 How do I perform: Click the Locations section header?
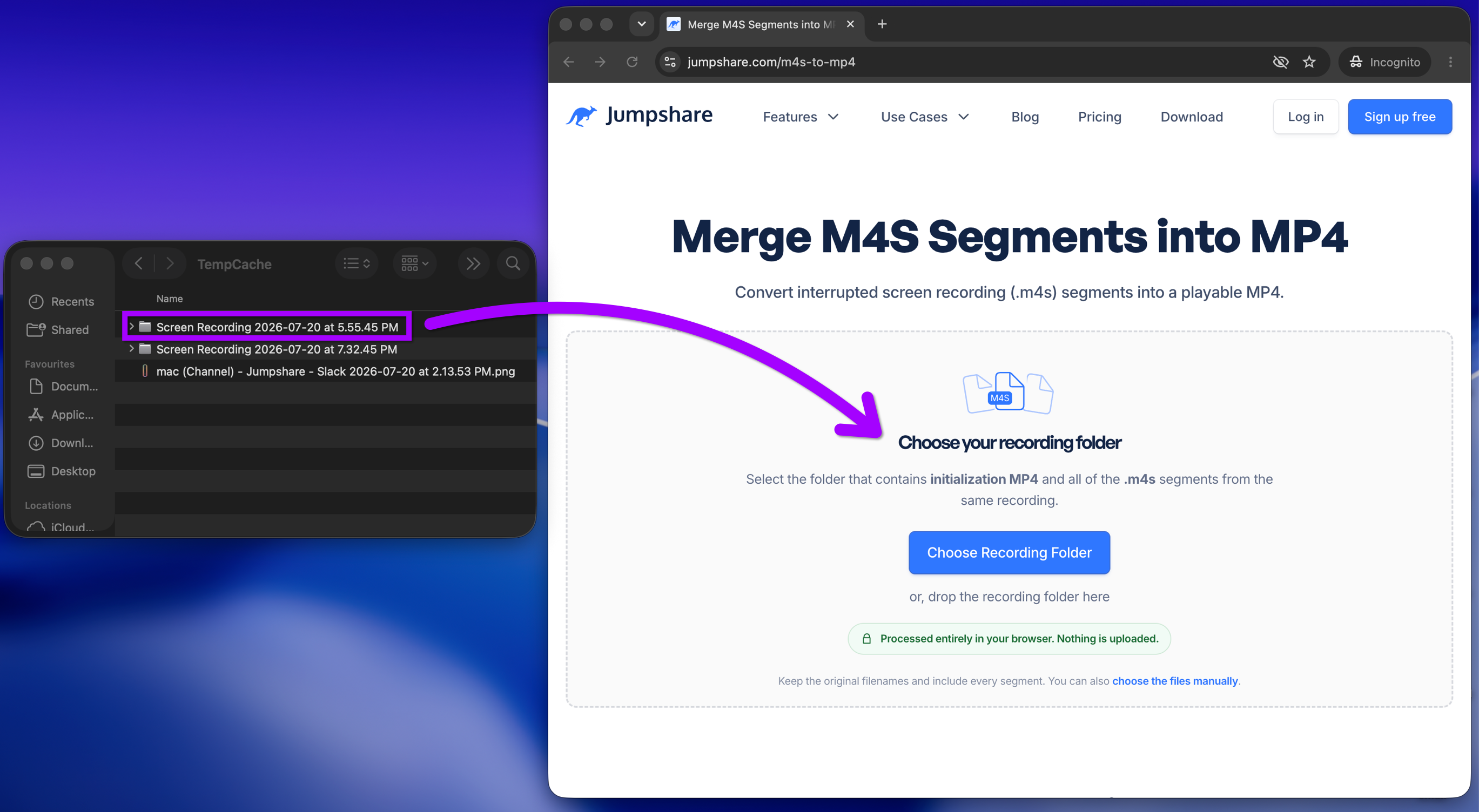tap(48, 505)
